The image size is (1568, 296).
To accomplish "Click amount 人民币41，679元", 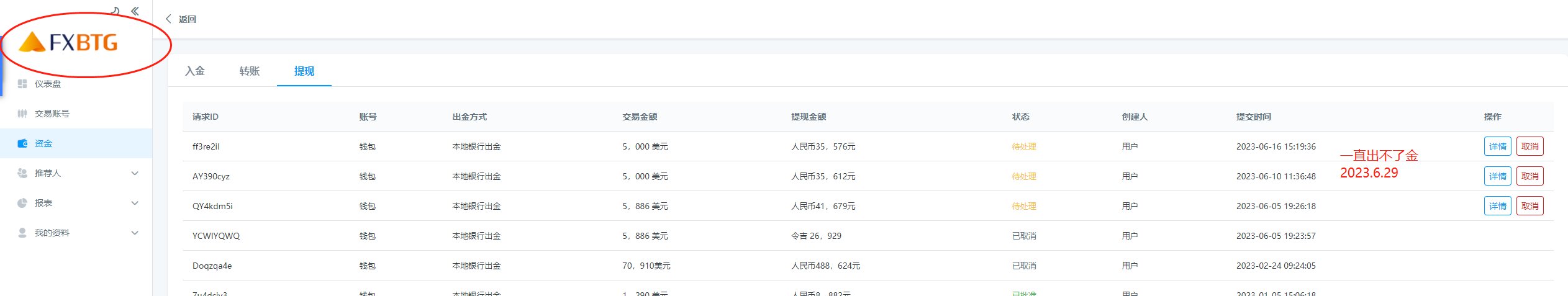I will point(823,206).
